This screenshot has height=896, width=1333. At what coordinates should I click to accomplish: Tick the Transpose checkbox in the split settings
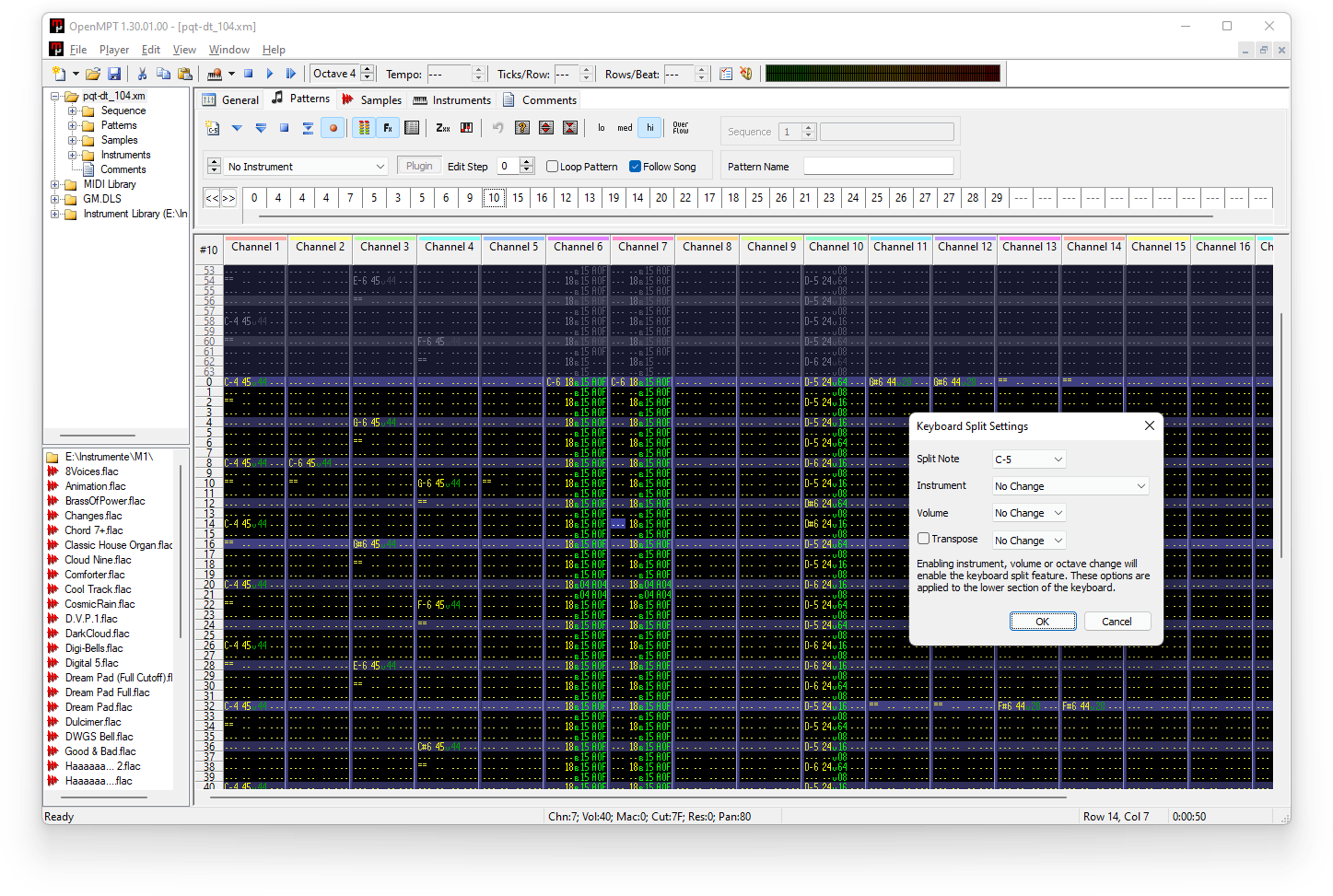(x=923, y=539)
